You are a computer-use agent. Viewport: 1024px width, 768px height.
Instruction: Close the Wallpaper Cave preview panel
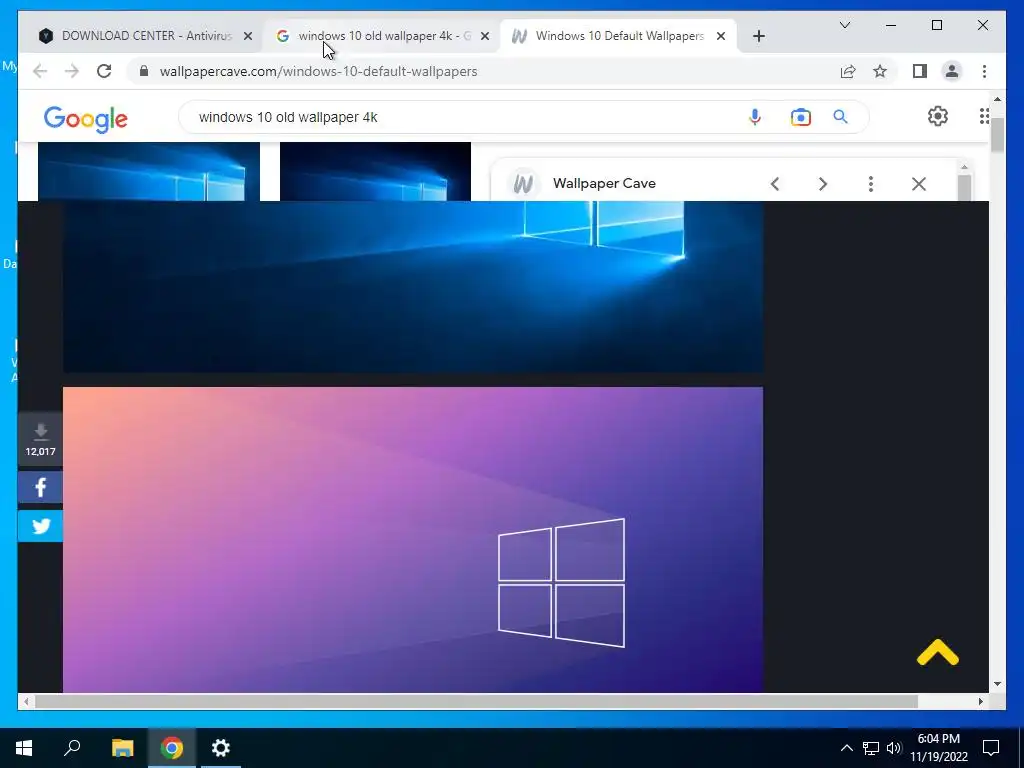pyautogui.click(x=919, y=184)
